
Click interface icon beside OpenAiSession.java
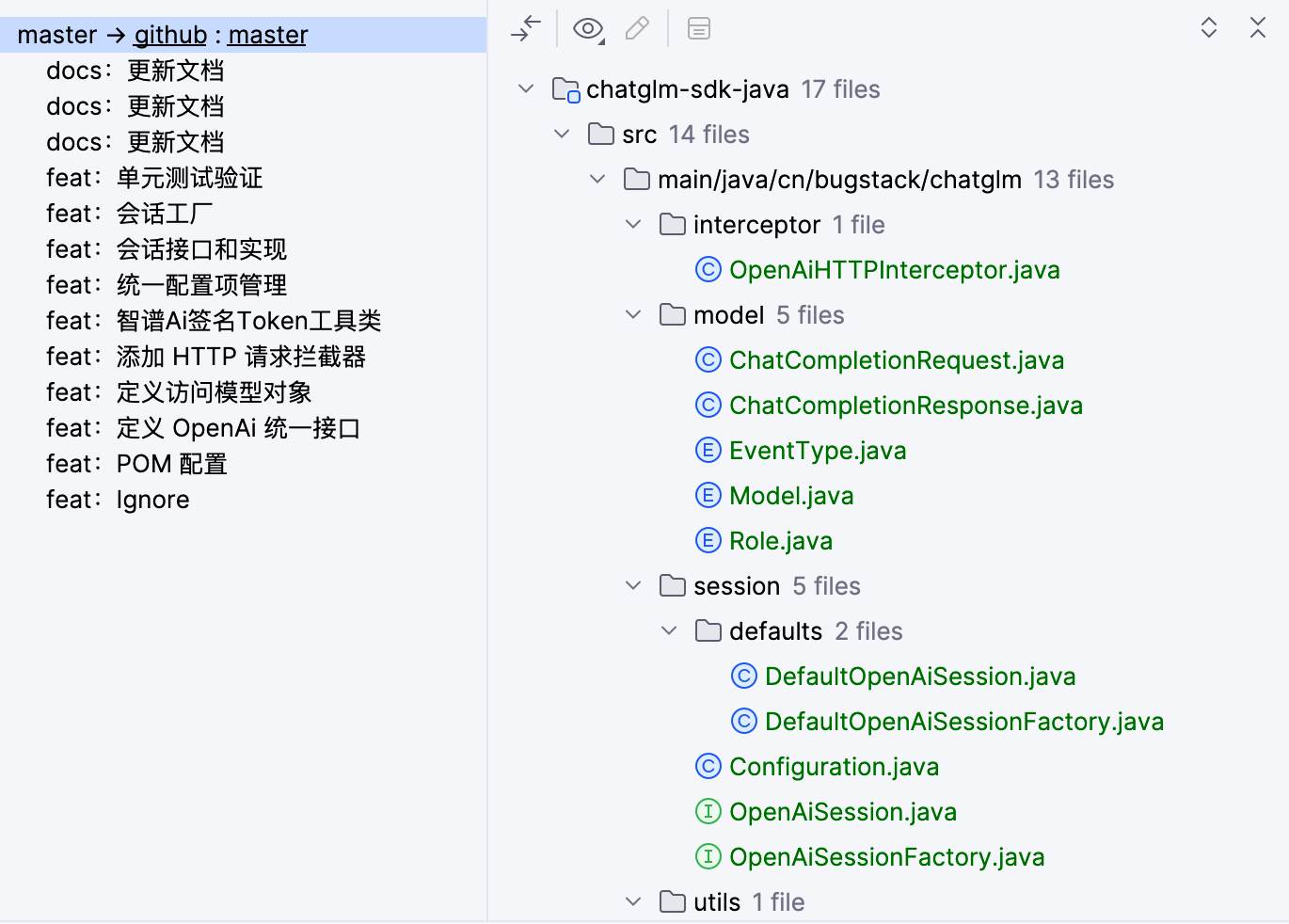(708, 812)
